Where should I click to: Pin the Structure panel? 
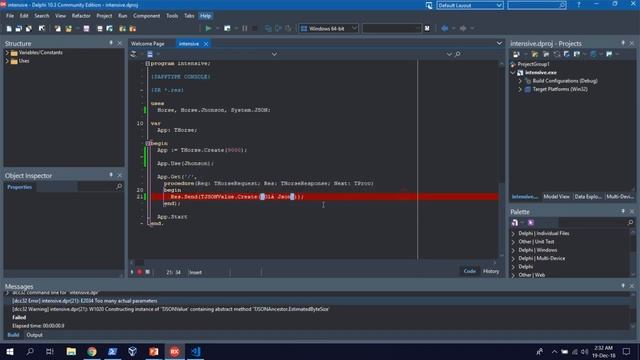tap(111, 43)
